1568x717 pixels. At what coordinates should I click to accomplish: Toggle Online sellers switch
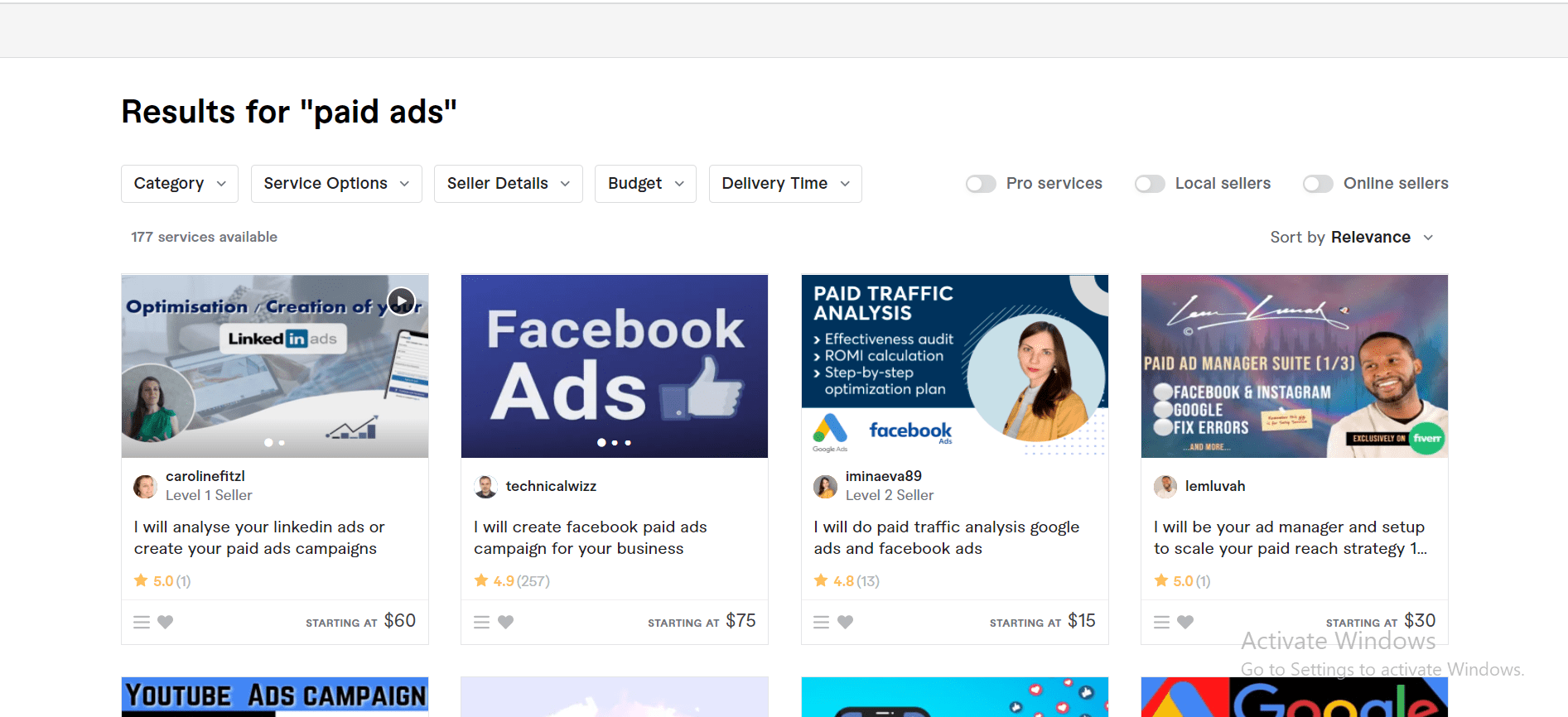point(1318,184)
